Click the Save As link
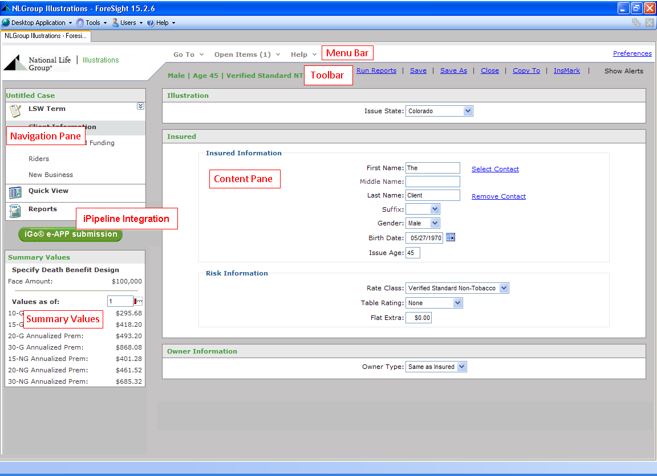This screenshot has height=476, width=657. 453,70
